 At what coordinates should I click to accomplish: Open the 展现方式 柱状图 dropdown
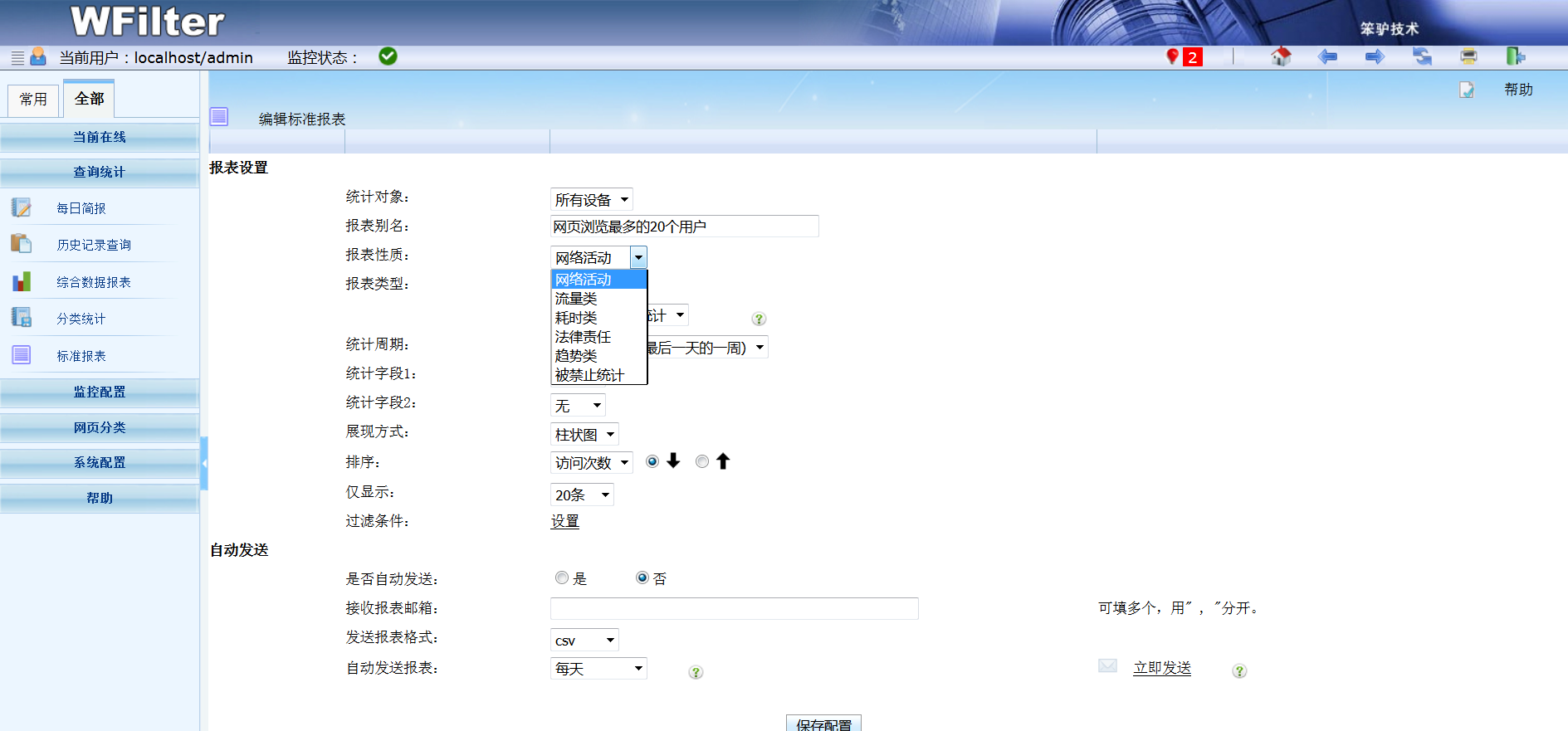click(x=584, y=435)
